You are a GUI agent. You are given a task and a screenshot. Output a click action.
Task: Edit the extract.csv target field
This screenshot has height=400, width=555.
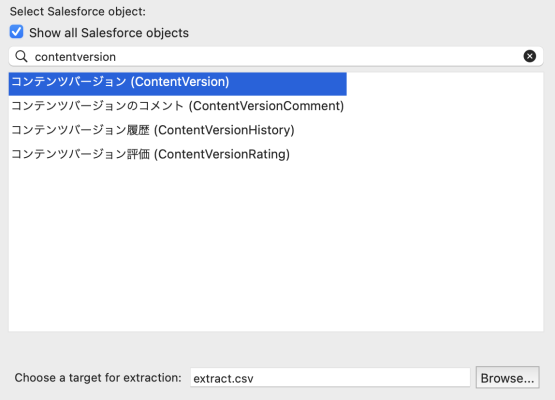pyautogui.click(x=330, y=378)
